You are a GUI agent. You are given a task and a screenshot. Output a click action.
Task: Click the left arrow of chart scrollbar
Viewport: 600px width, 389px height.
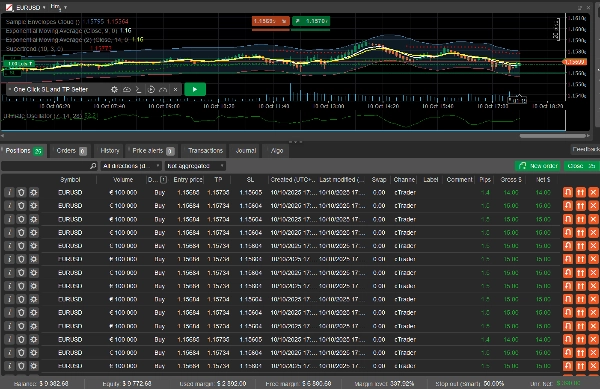(x=3, y=136)
